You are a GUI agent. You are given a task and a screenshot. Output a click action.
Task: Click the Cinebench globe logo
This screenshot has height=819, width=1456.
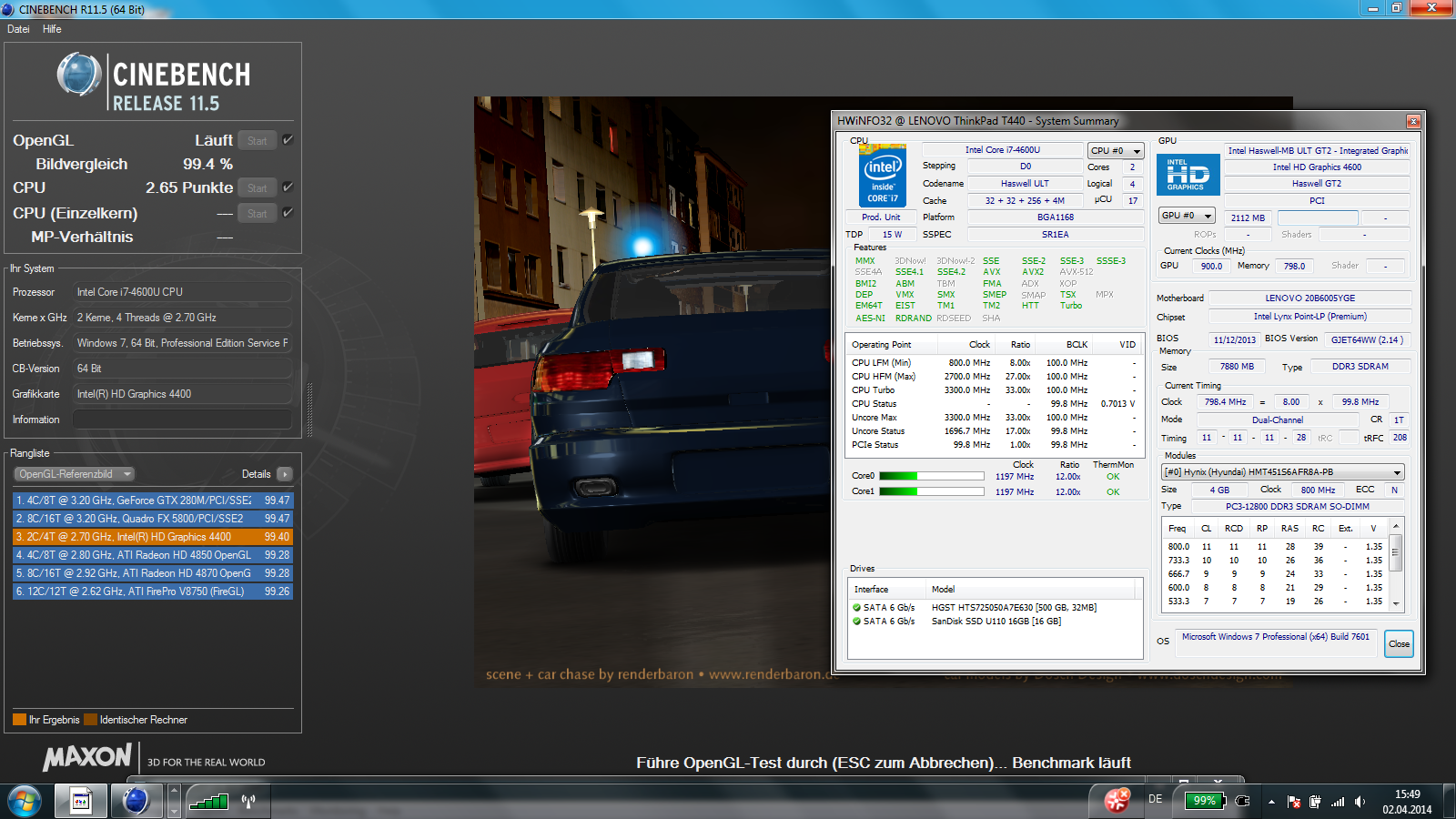coord(79,75)
